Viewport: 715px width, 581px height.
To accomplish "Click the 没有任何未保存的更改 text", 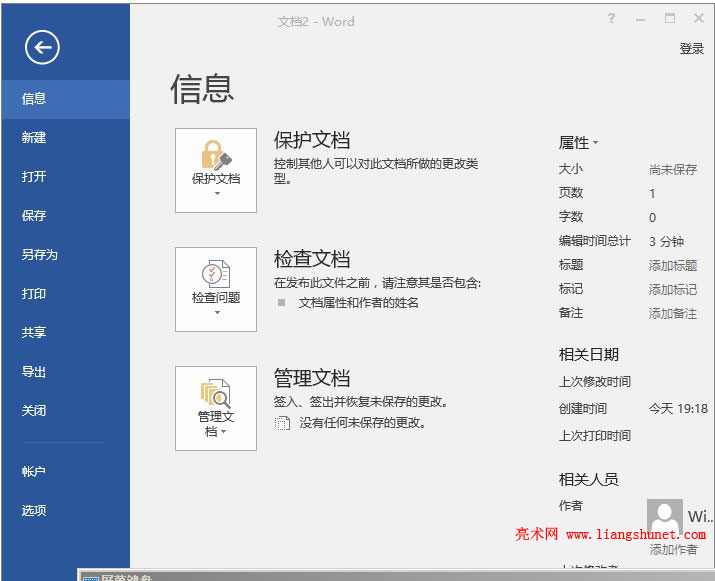I will pyautogui.click(x=363, y=423).
